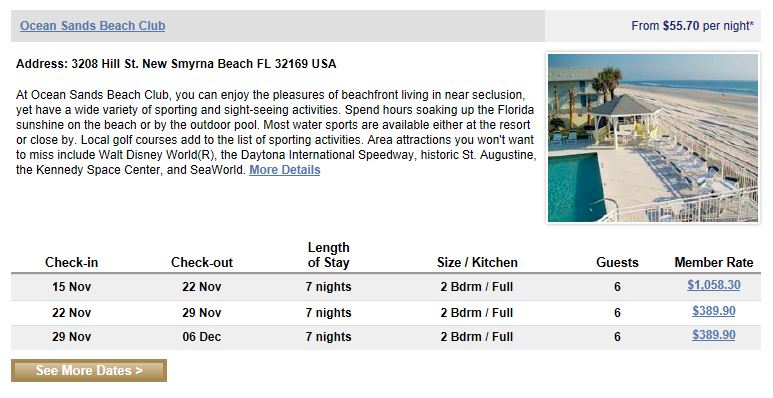The width and height of the screenshot is (773, 398).
Task: Click the first row's 7 nights cell
Action: coord(328,287)
